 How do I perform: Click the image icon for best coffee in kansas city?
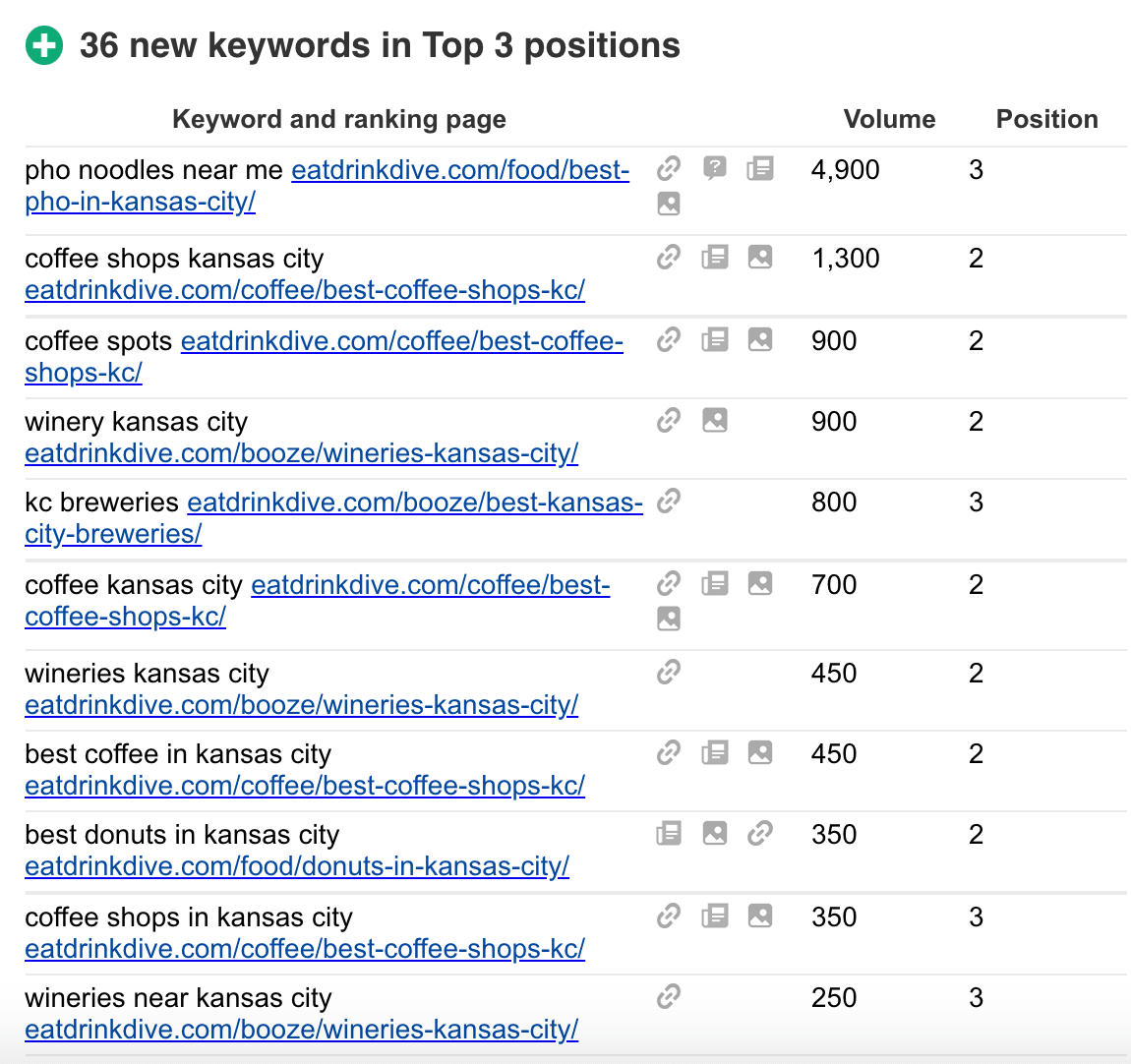pyautogui.click(x=760, y=753)
